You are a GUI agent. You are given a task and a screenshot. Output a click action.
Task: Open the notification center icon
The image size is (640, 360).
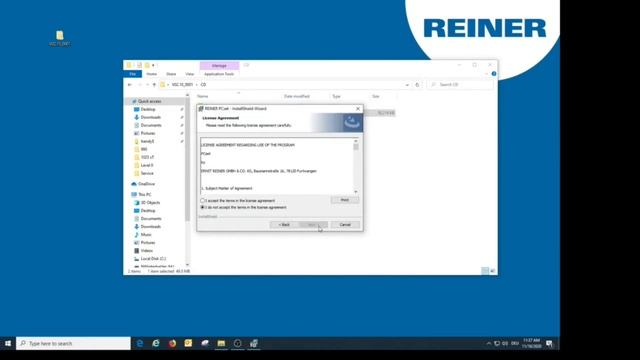[549, 343]
